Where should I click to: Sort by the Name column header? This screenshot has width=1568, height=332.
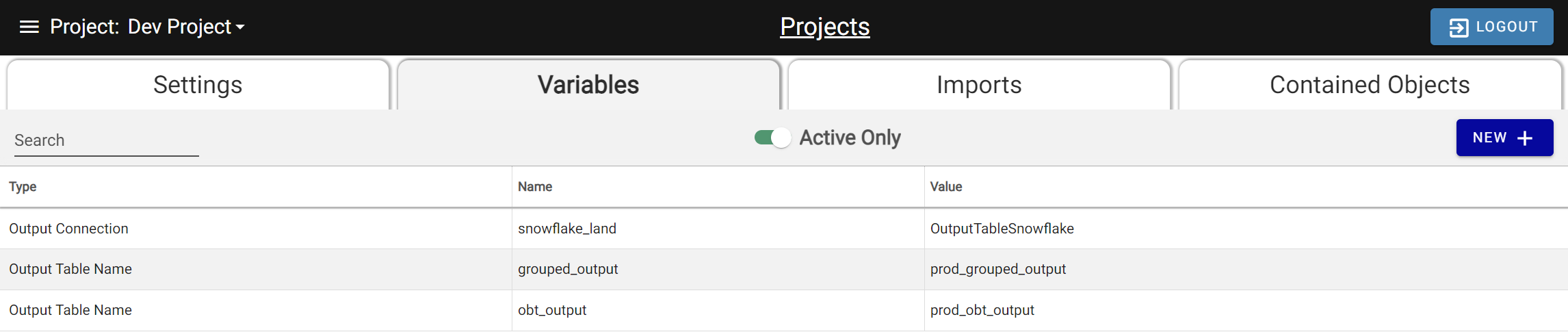535,187
